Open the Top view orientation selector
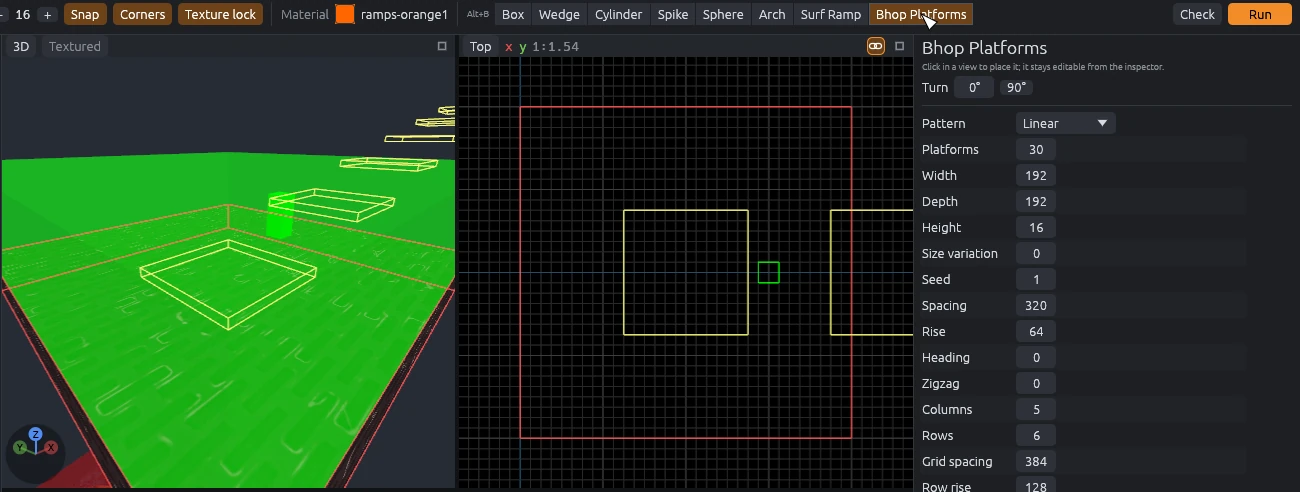Viewport: 1300px width, 492px height. (481, 46)
